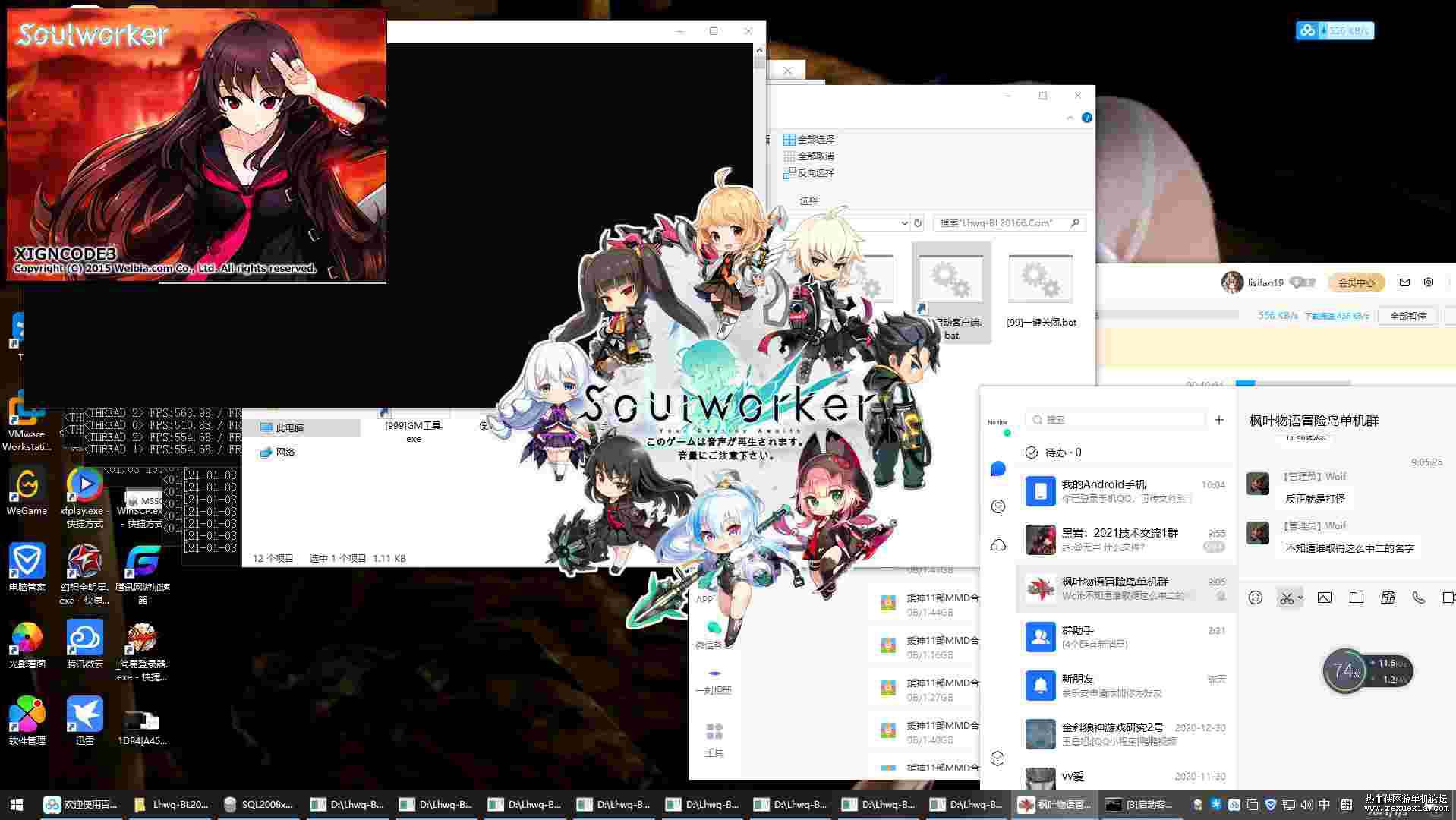Click the send picture icon in QQ chat

1325,598
